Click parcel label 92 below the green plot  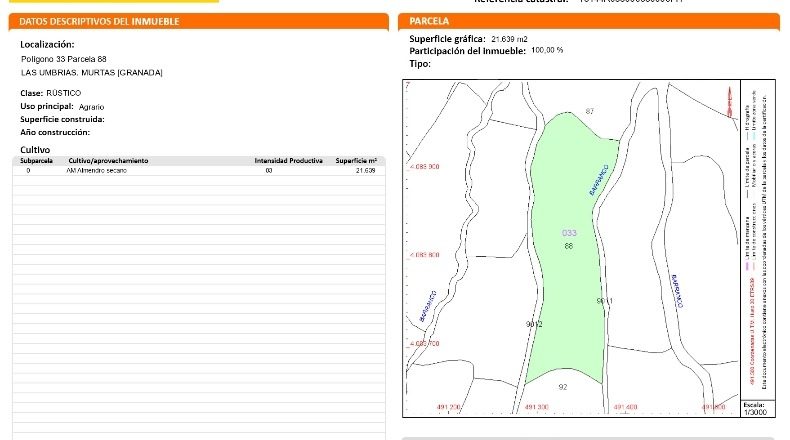click(x=563, y=387)
